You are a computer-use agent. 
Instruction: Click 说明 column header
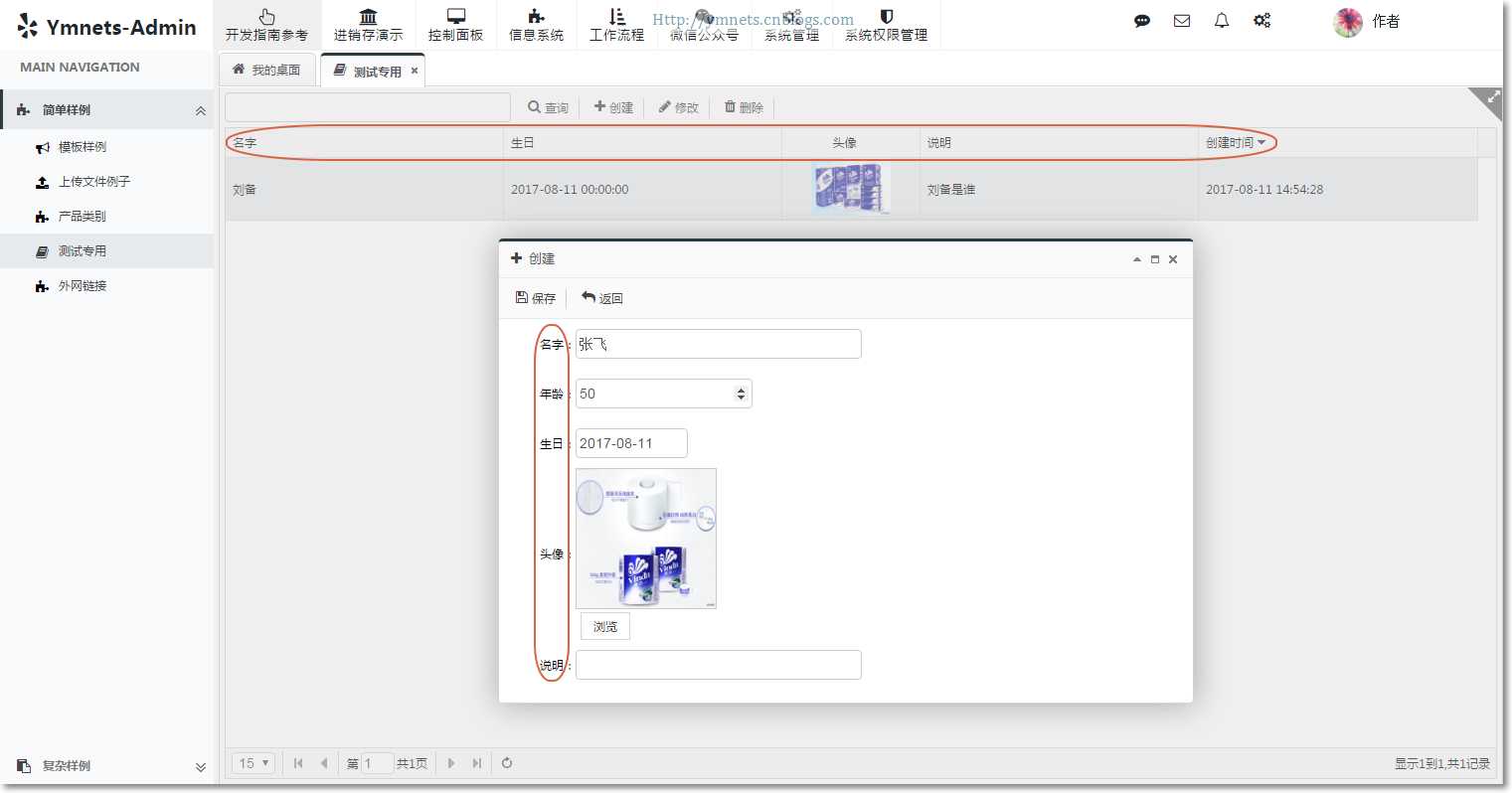tap(1059, 143)
